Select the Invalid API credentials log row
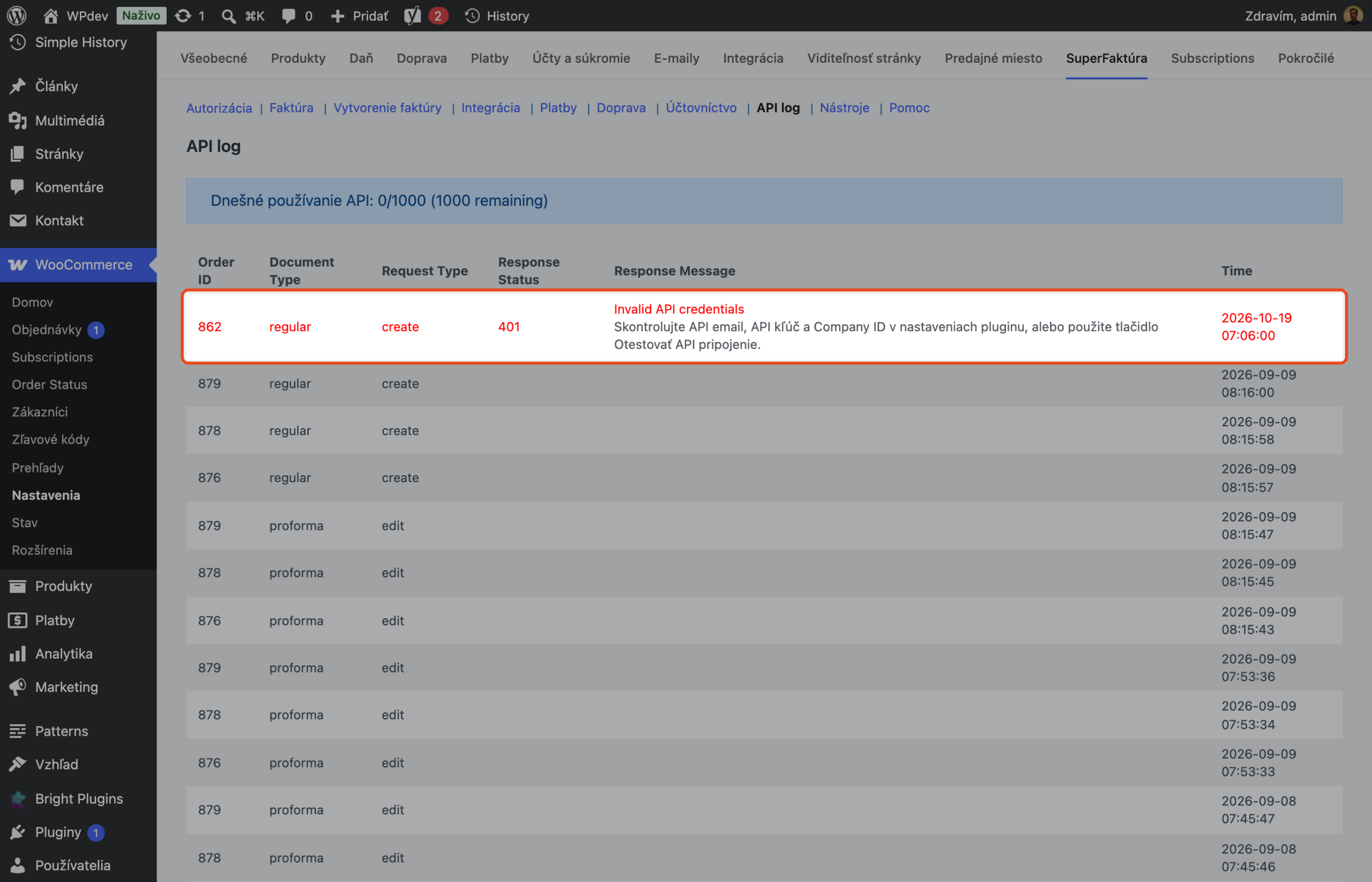The width and height of the screenshot is (1372, 882). click(x=764, y=327)
